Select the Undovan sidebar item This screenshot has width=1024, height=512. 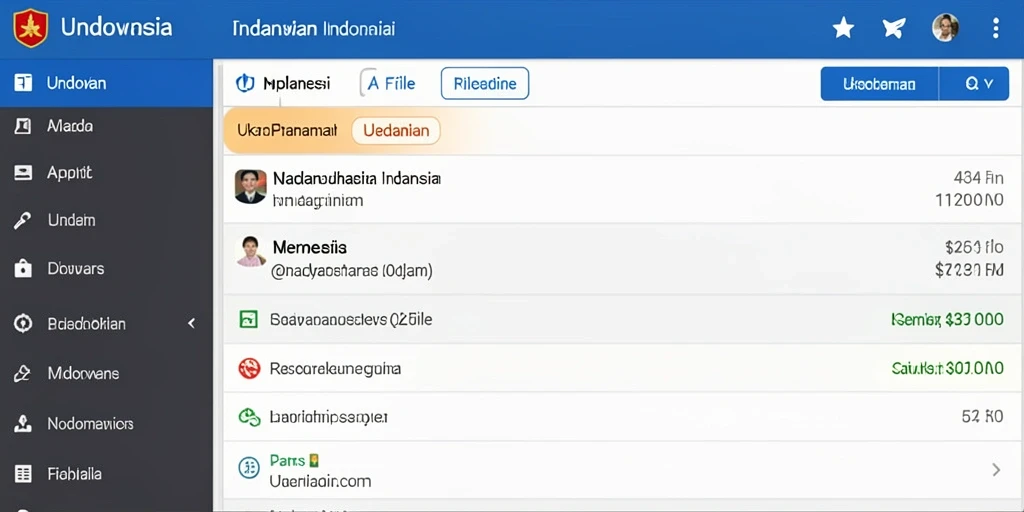[x=106, y=83]
